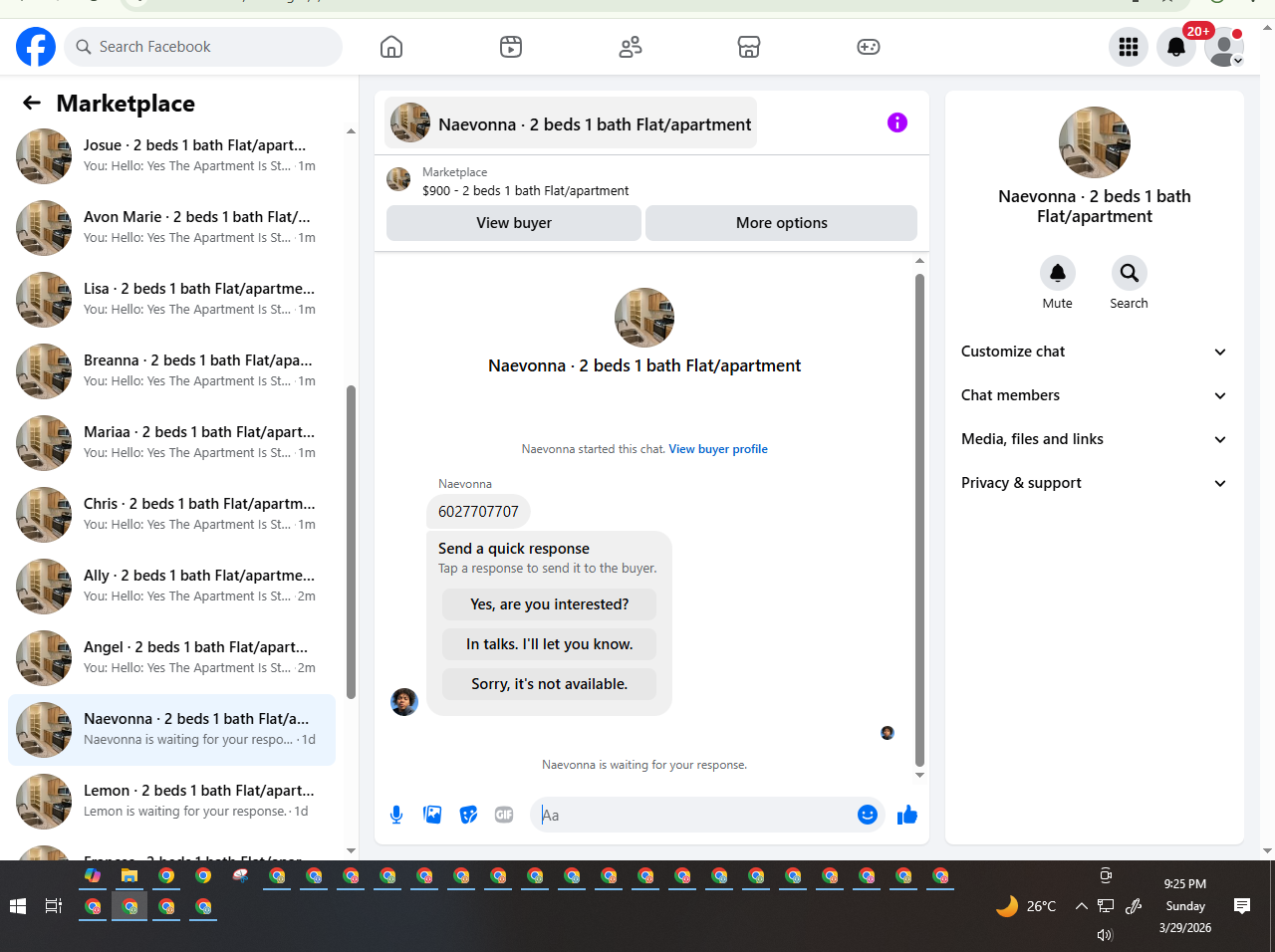
Task: Click the voice clip microphone icon
Action: (x=396, y=815)
